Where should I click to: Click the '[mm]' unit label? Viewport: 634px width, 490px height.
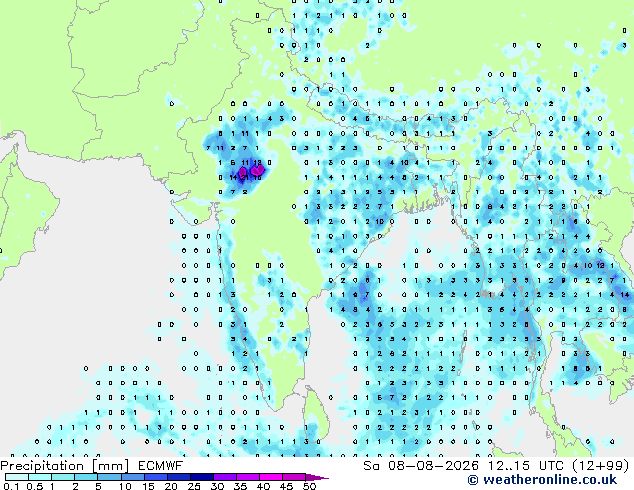110,466
